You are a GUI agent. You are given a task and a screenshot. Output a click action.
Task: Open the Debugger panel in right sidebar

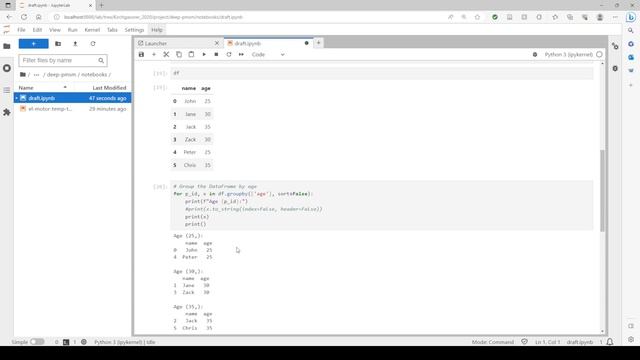615,68
